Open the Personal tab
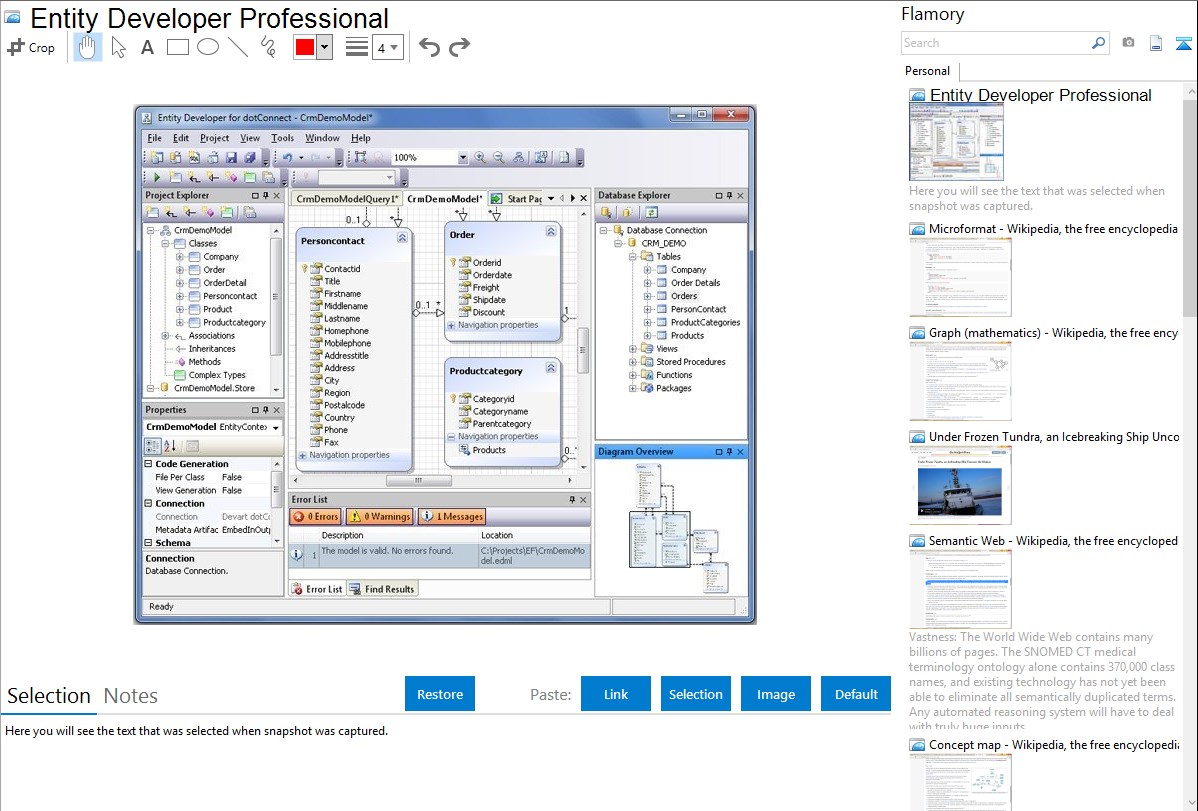This screenshot has width=1198, height=811. point(927,71)
